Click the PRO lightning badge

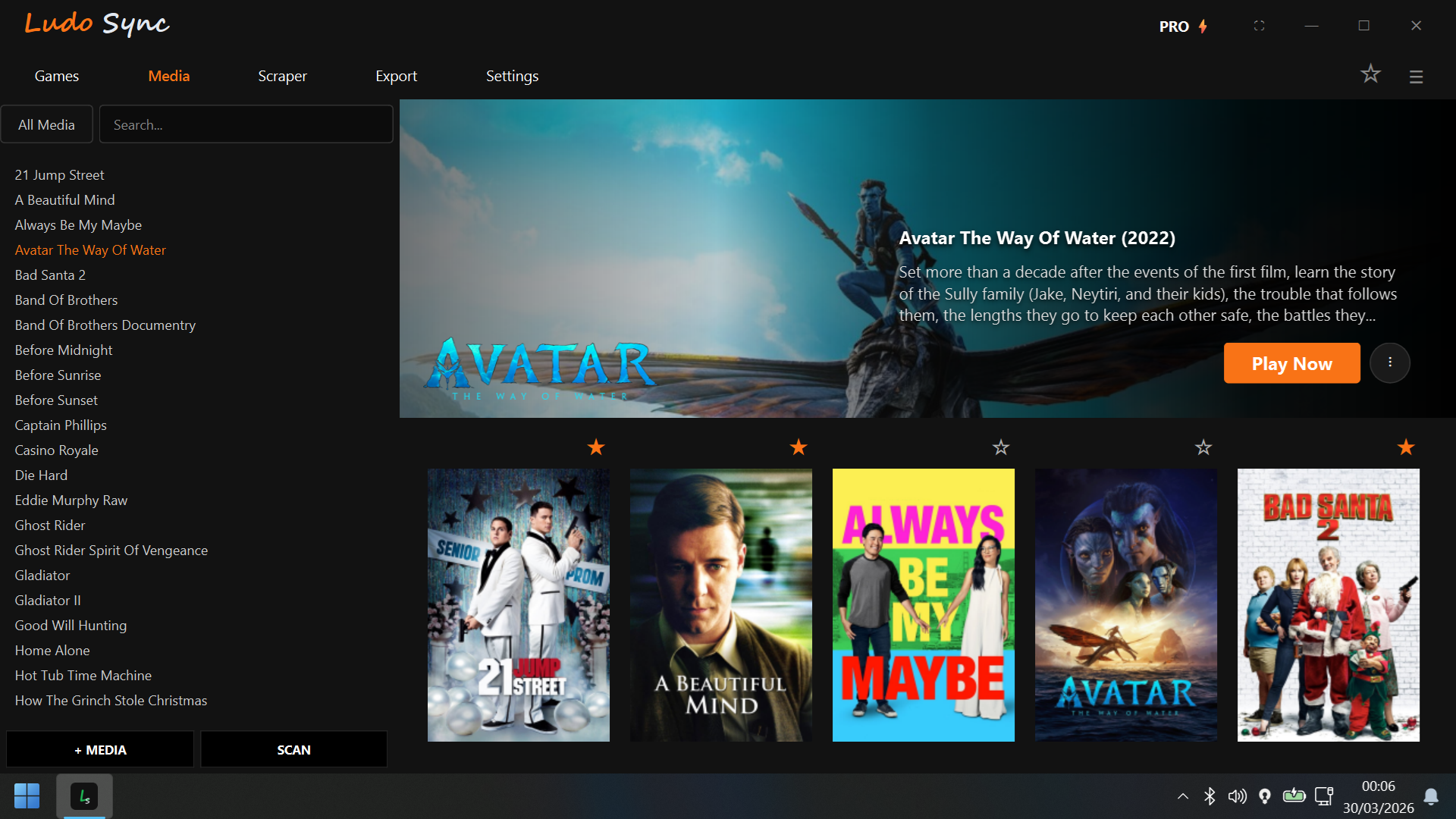tap(1183, 27)
